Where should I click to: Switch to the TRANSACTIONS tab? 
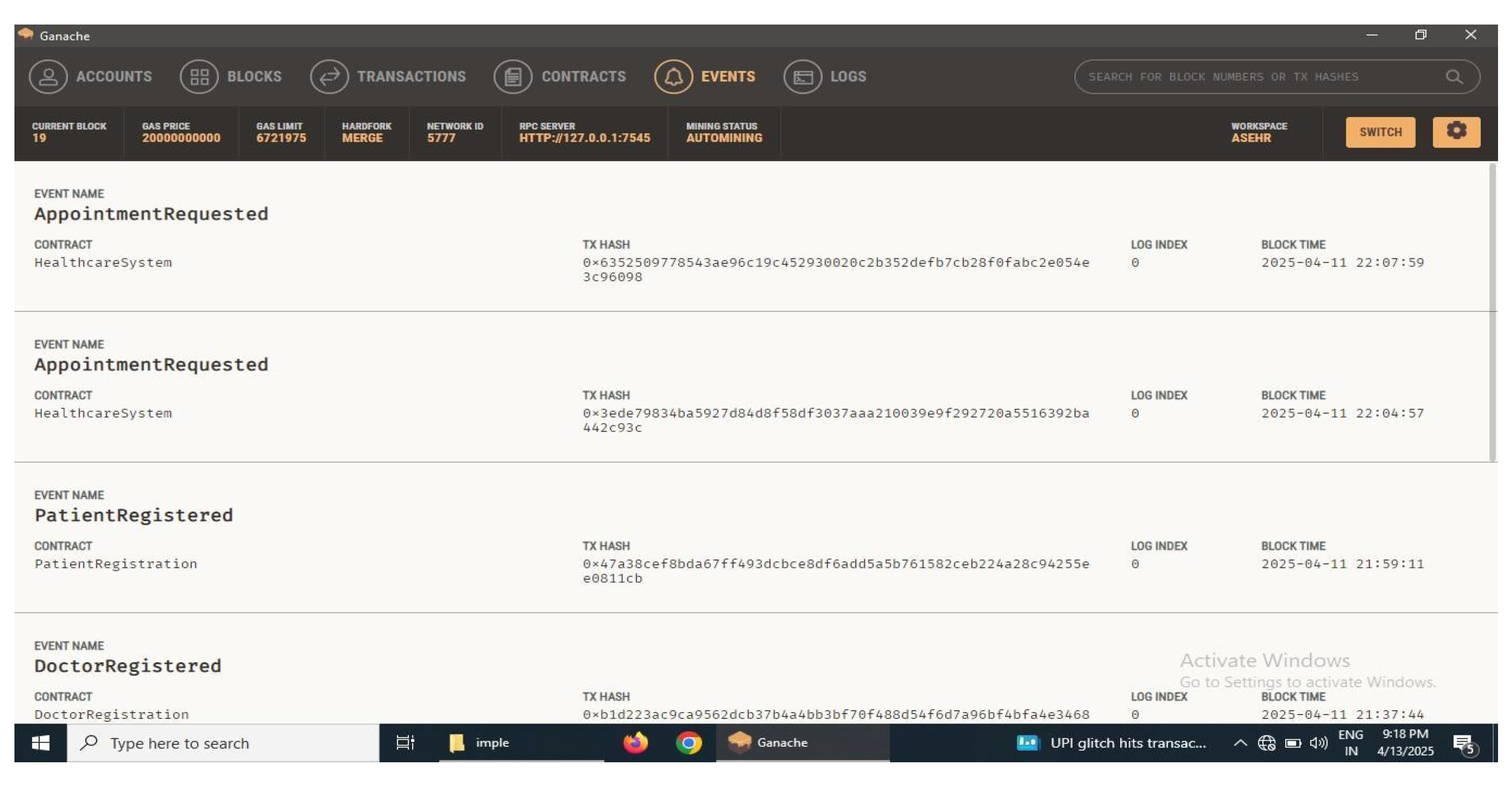[x=412, y=77]
